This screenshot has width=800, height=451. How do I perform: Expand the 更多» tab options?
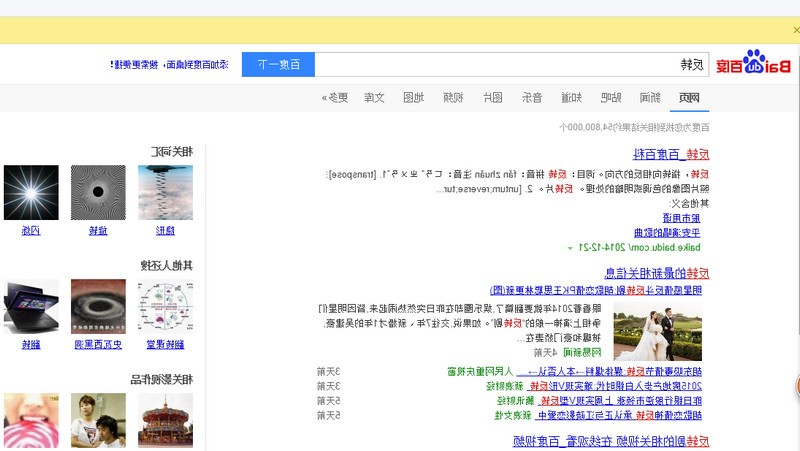click(x=335, y=97)
